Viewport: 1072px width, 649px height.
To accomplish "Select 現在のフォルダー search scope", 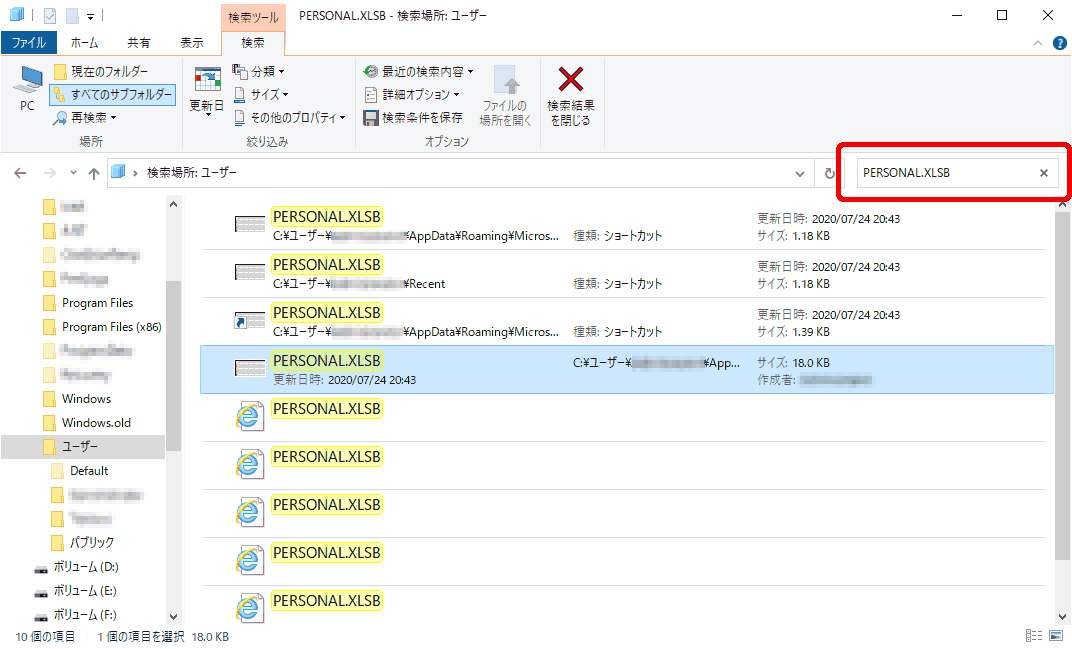I will (100, 71).
